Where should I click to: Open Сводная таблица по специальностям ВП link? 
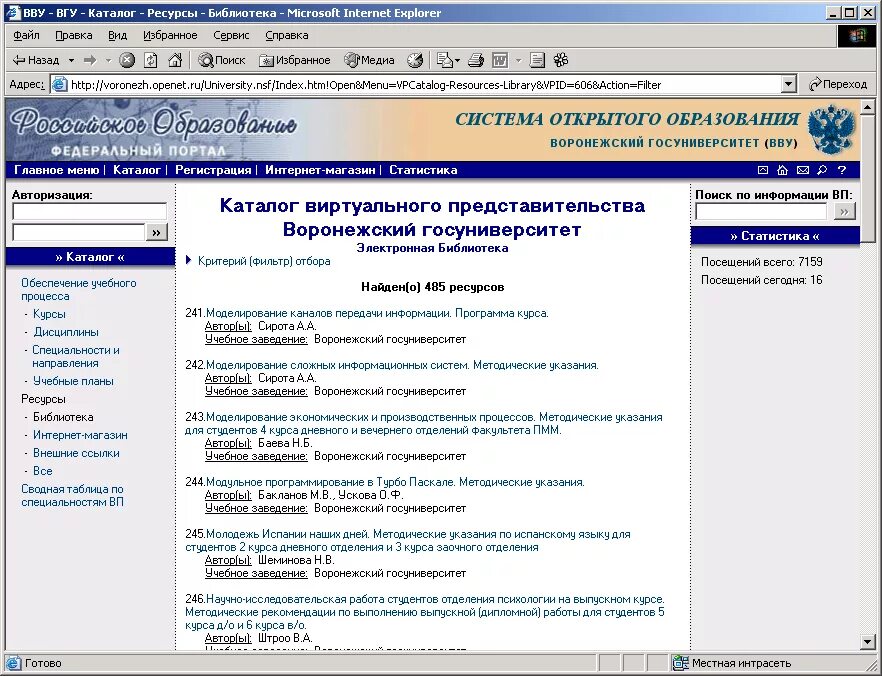[72, 495]
